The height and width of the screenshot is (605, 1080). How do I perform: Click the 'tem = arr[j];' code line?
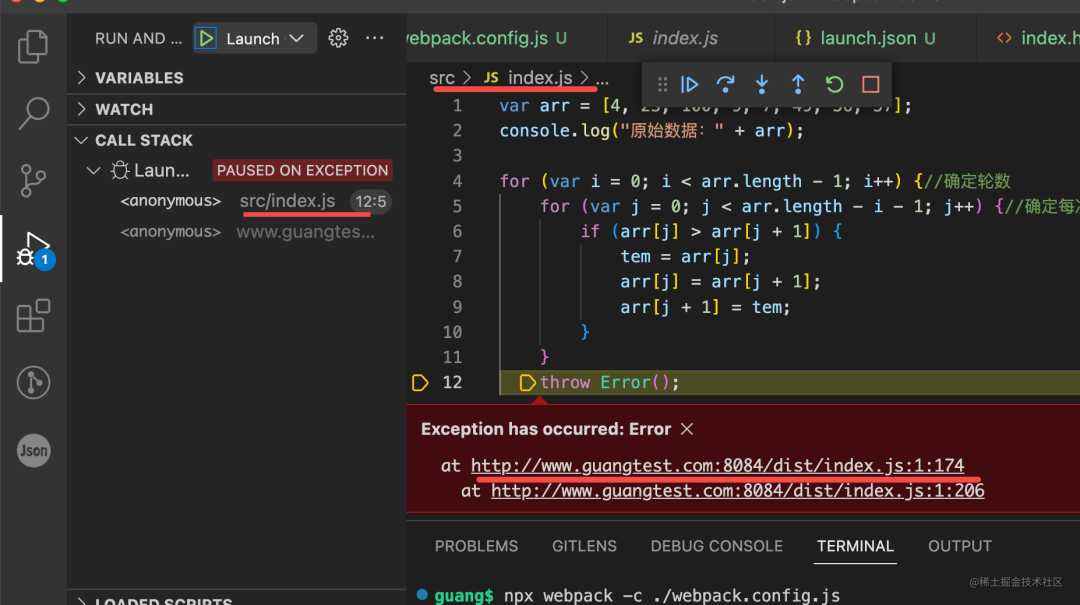[x=685, y=257]
